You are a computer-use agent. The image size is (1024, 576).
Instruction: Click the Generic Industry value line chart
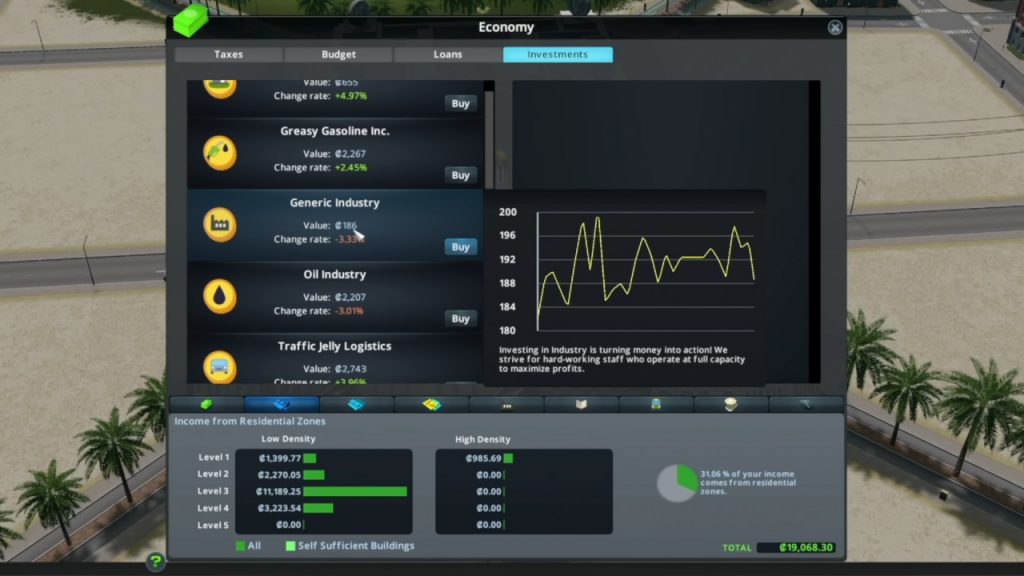pos(646,270)
